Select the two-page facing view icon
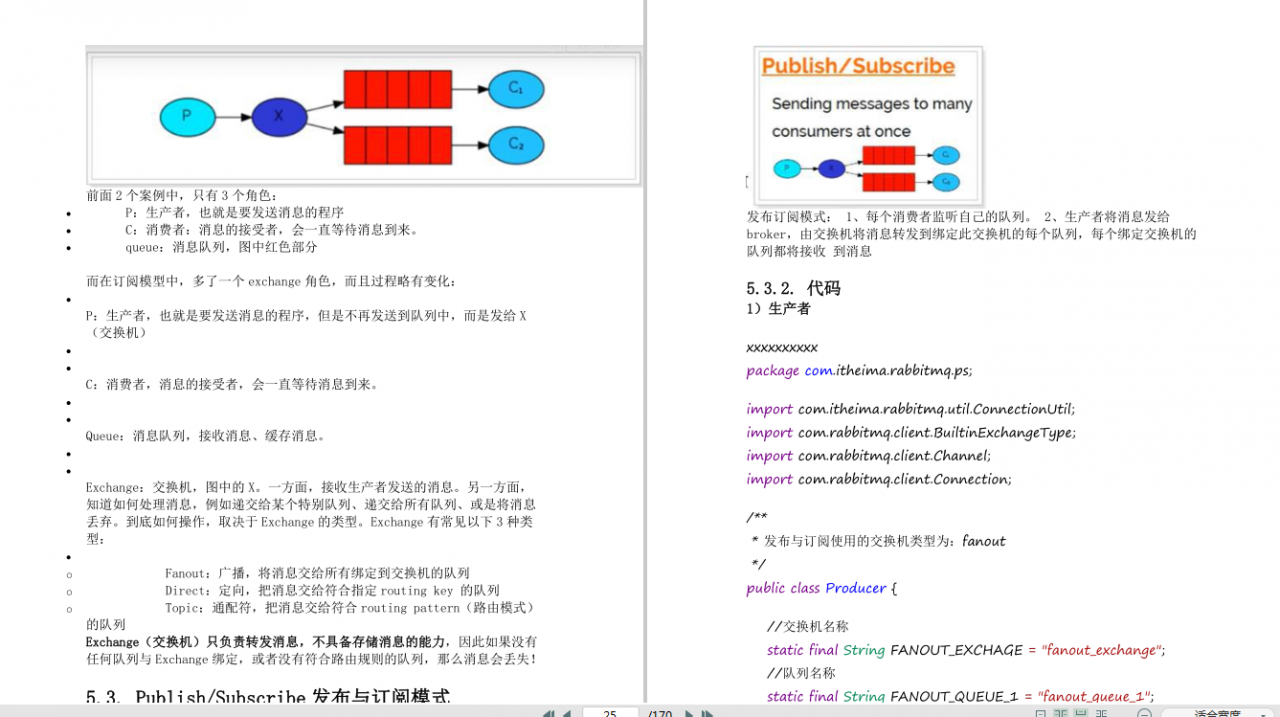This screenshot has width=1280, height=717. (1059, 711)
